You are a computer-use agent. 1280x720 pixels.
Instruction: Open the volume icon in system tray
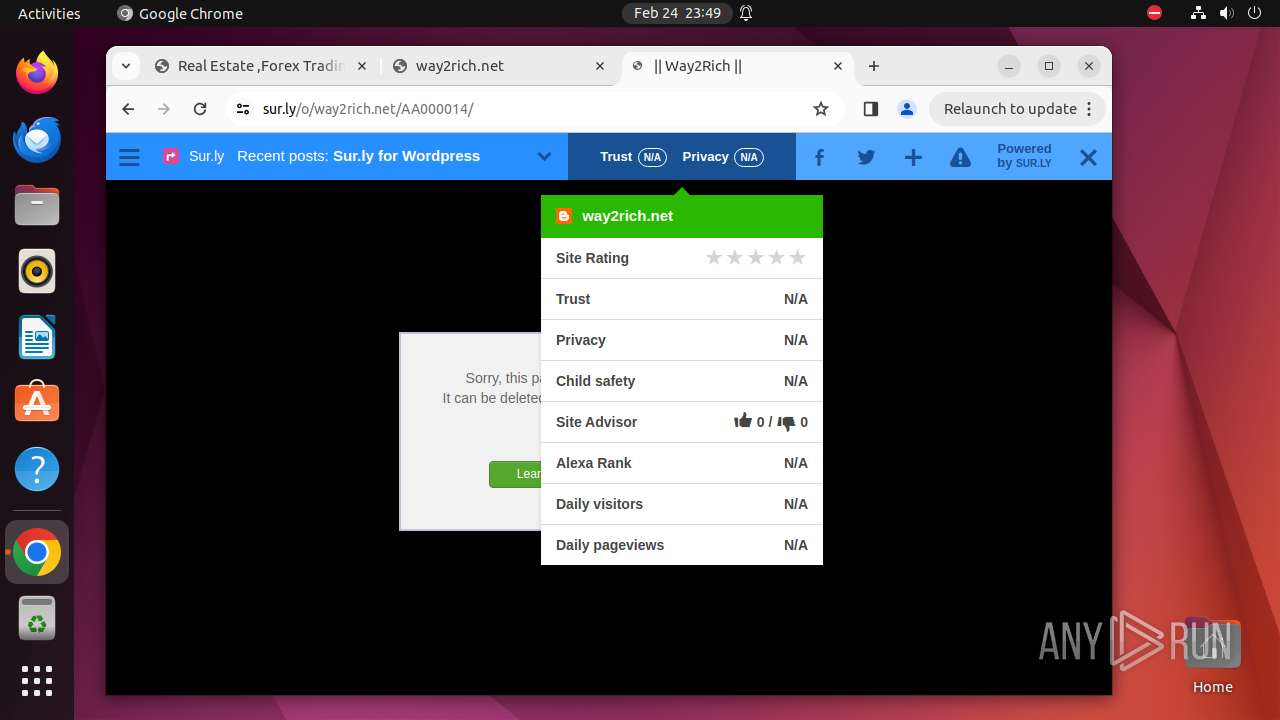coord(1227,13)
